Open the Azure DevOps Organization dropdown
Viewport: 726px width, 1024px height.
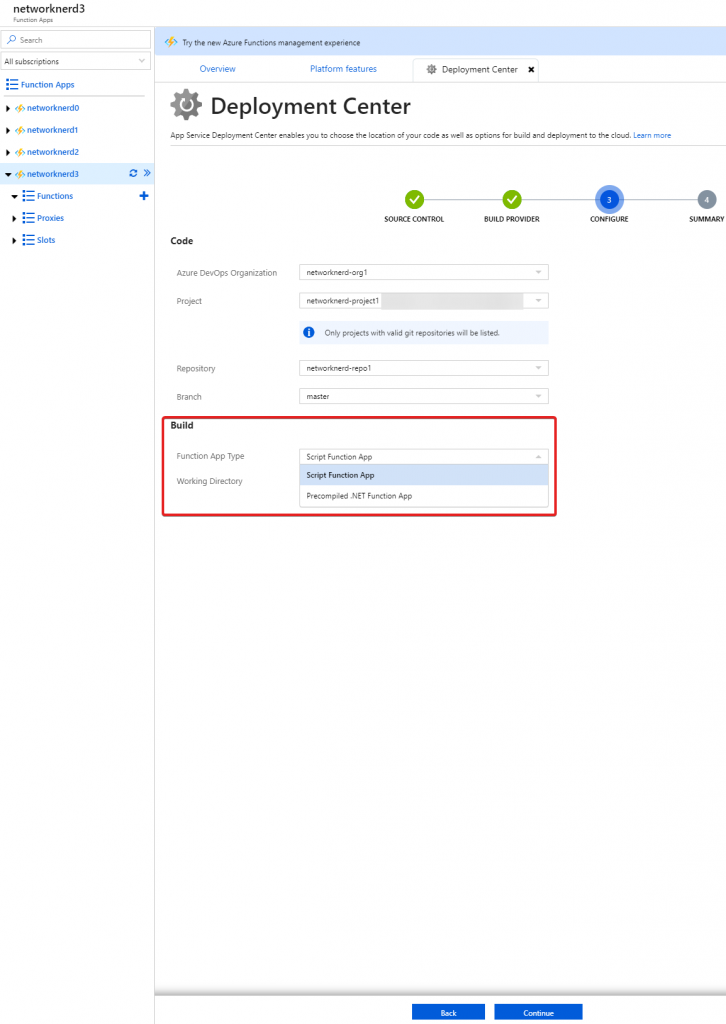[424, 272]
